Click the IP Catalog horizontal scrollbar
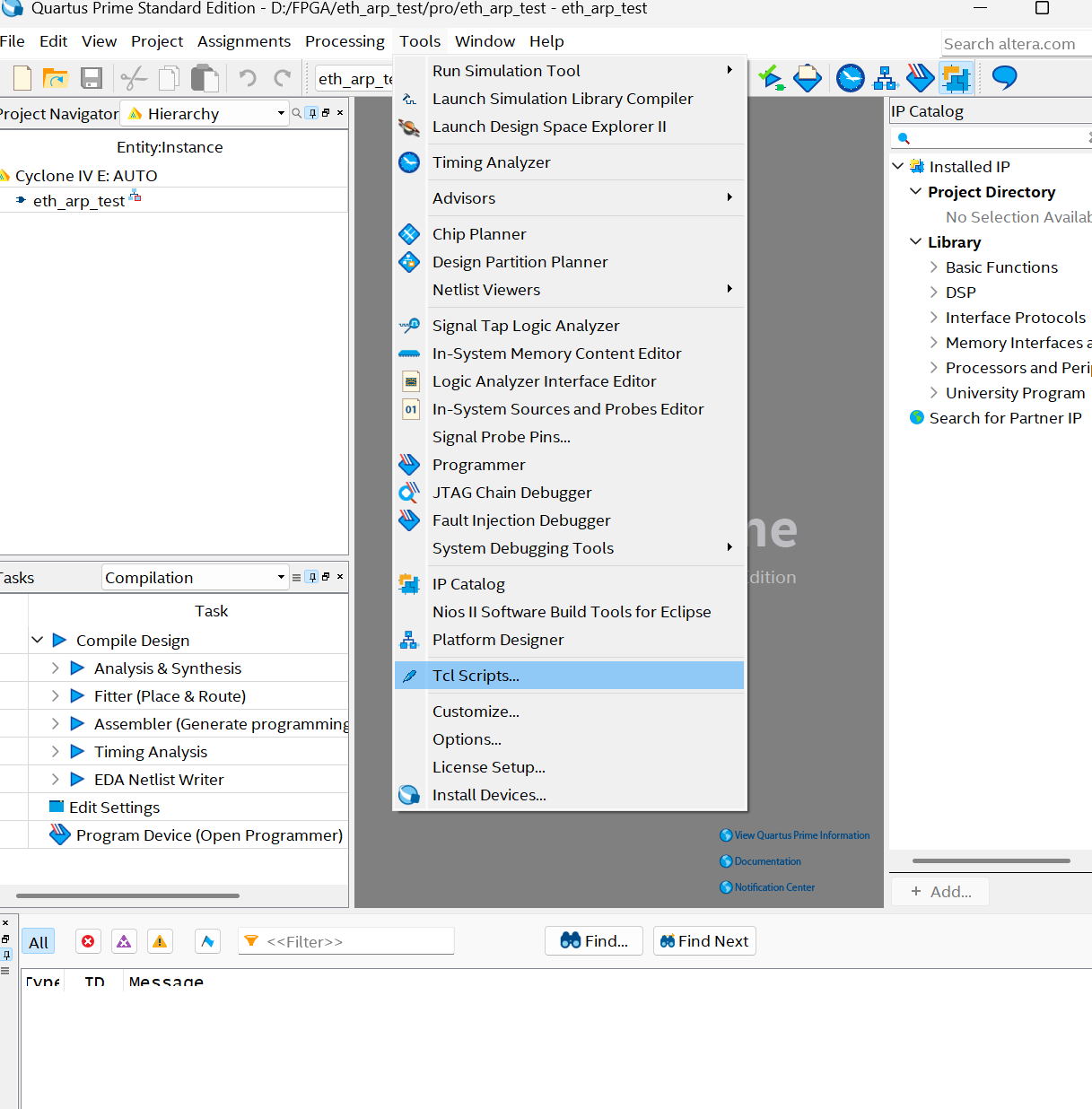The height and width of the screenshot is (1109, 1092). 992,860
